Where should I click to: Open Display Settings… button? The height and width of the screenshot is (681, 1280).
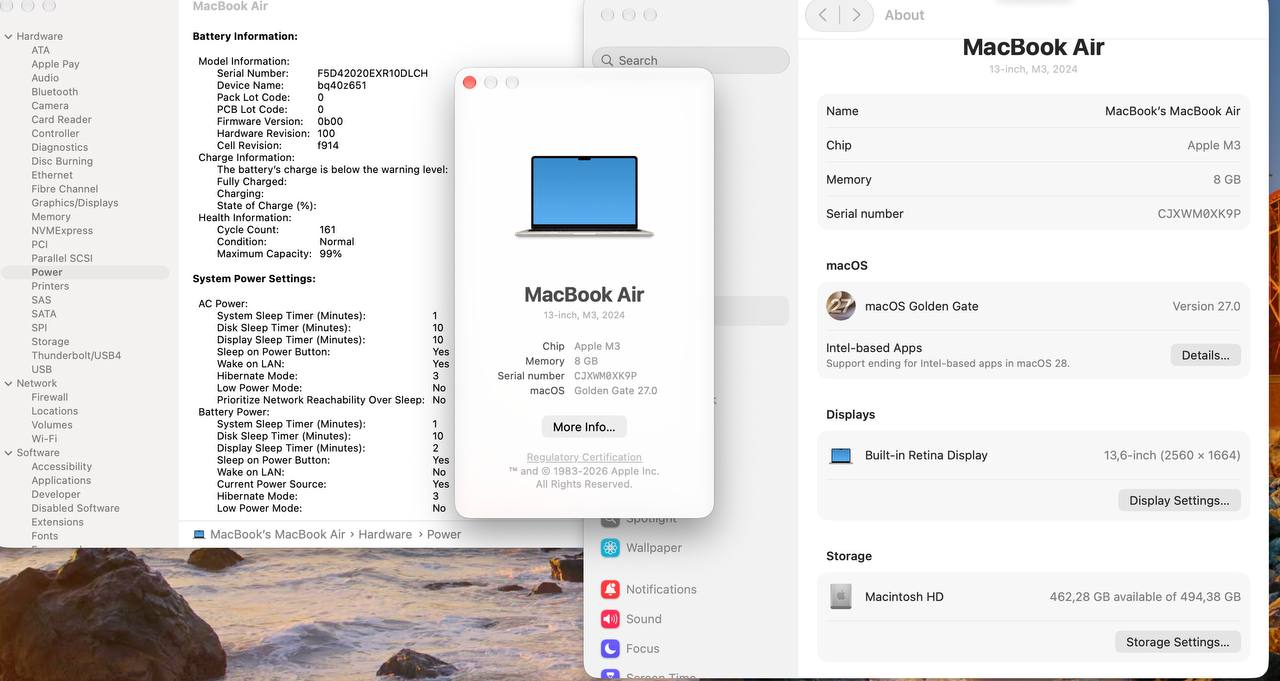click(x=1179, y=500)
